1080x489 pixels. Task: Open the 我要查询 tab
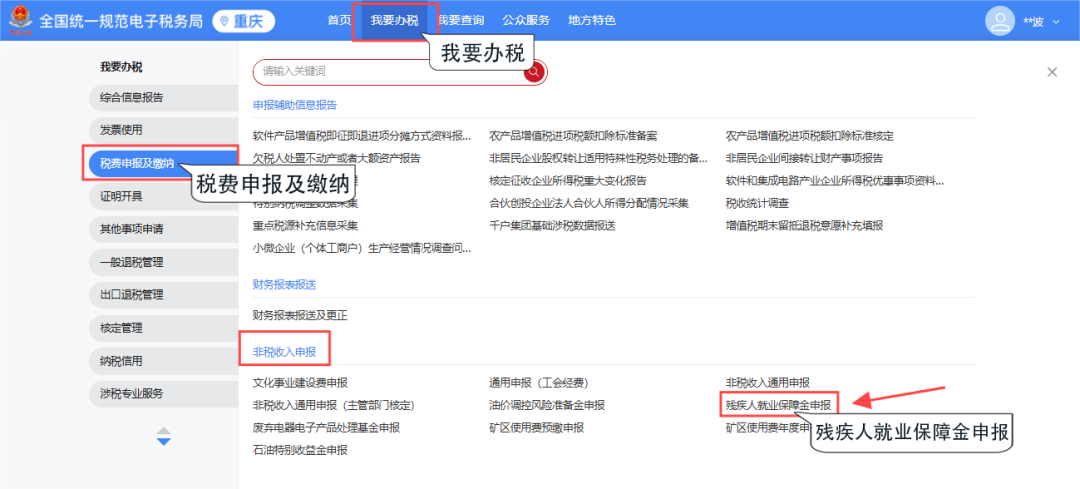tap(461, 21)
